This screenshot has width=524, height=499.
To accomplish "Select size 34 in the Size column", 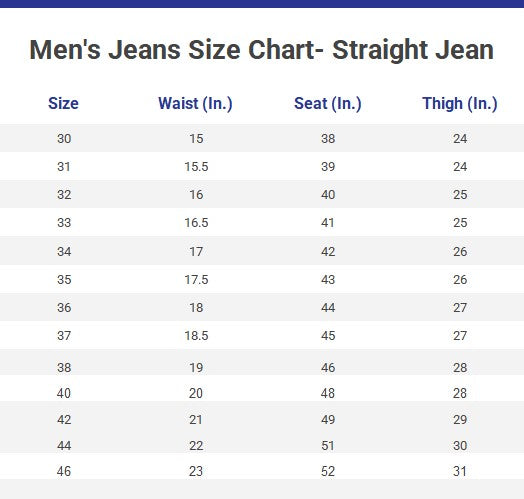I will 64,251.
